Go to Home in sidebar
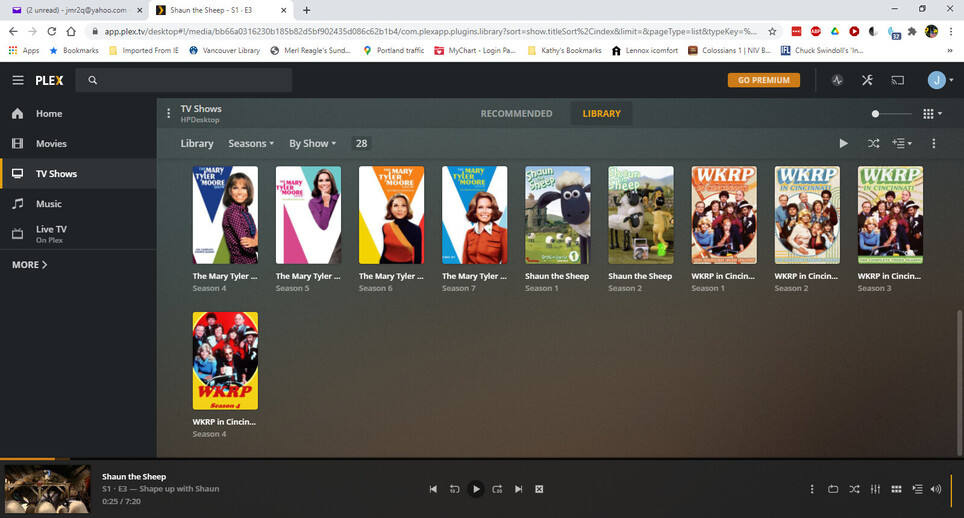 pyautogui.click(x=78, y=114)
